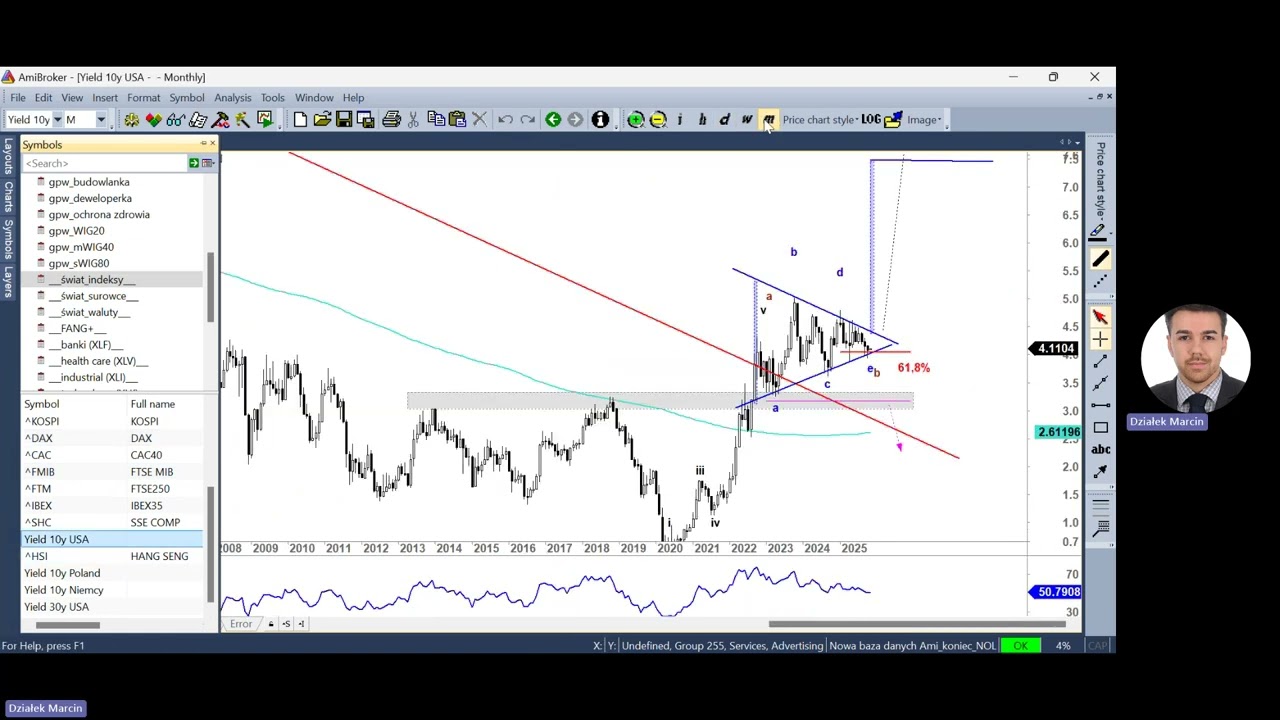Open the Format menu
The height and width of the screenshot is (720, 1280).
(143, 98)
